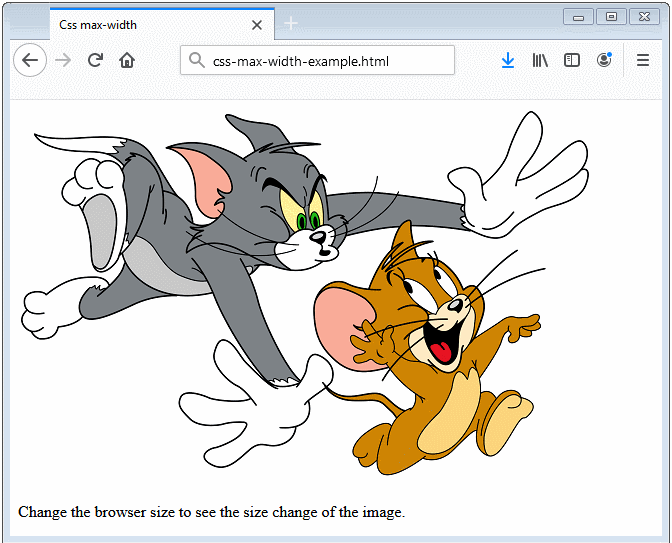Close the browser window
The height and width of the screenshot is (543, 672).
pos(644,17)
